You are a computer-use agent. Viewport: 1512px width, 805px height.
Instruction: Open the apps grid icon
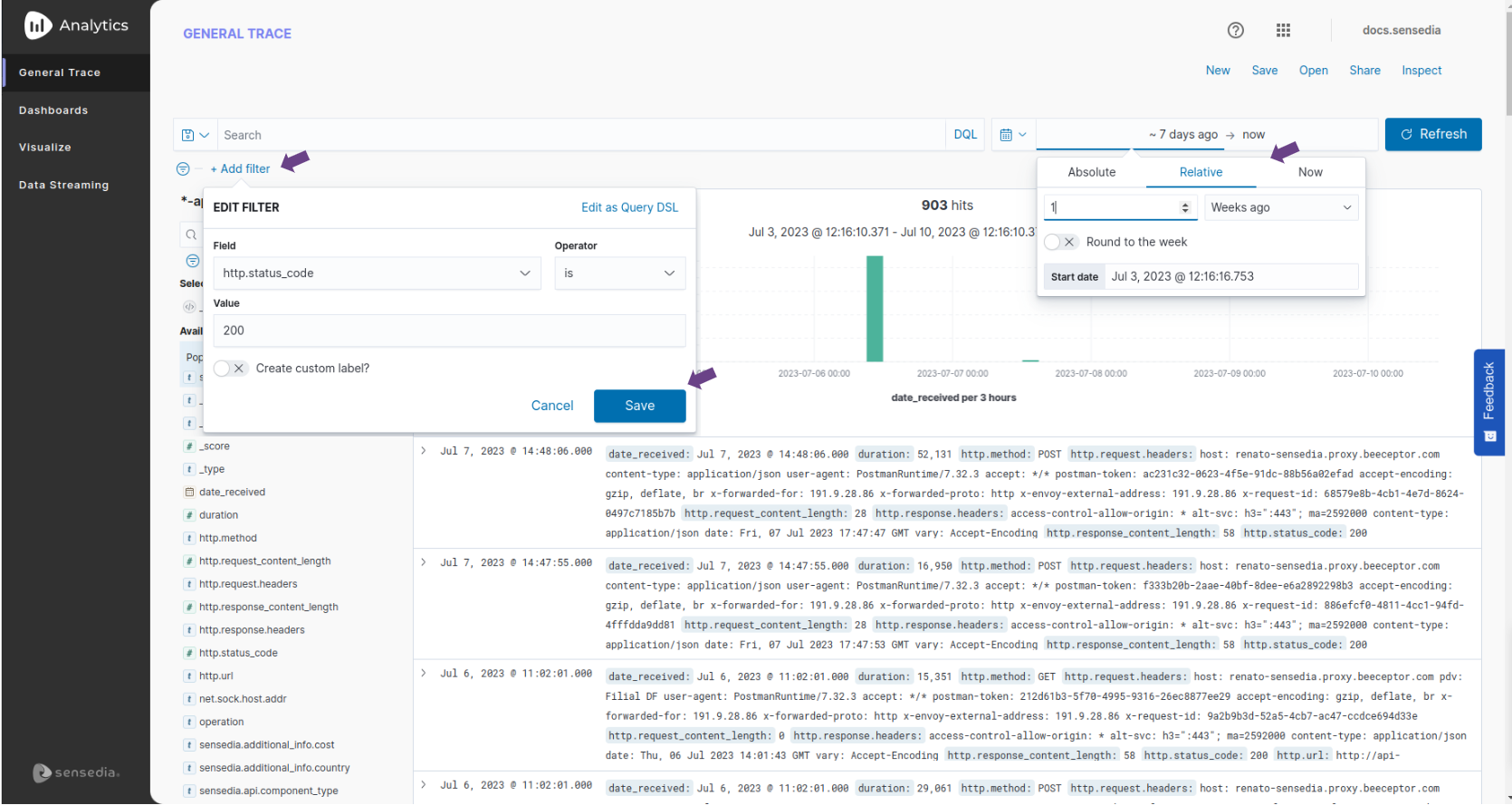pyautogui.click(x=1283, y=31)
